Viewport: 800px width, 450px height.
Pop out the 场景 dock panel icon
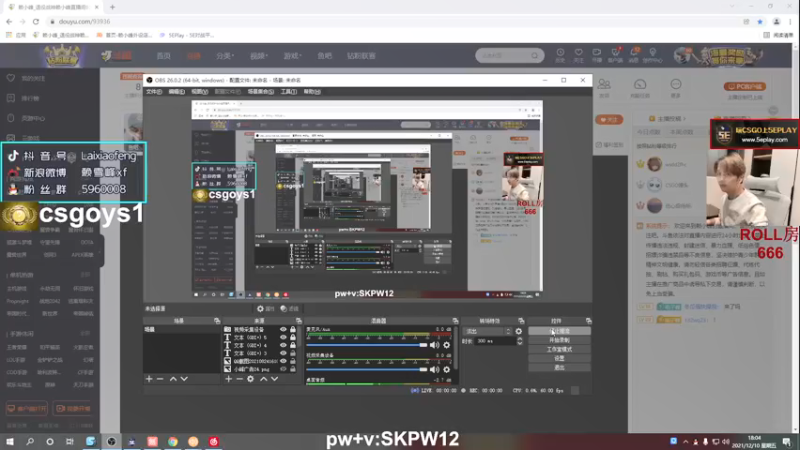pyautogui.click(x=217, y=321)
